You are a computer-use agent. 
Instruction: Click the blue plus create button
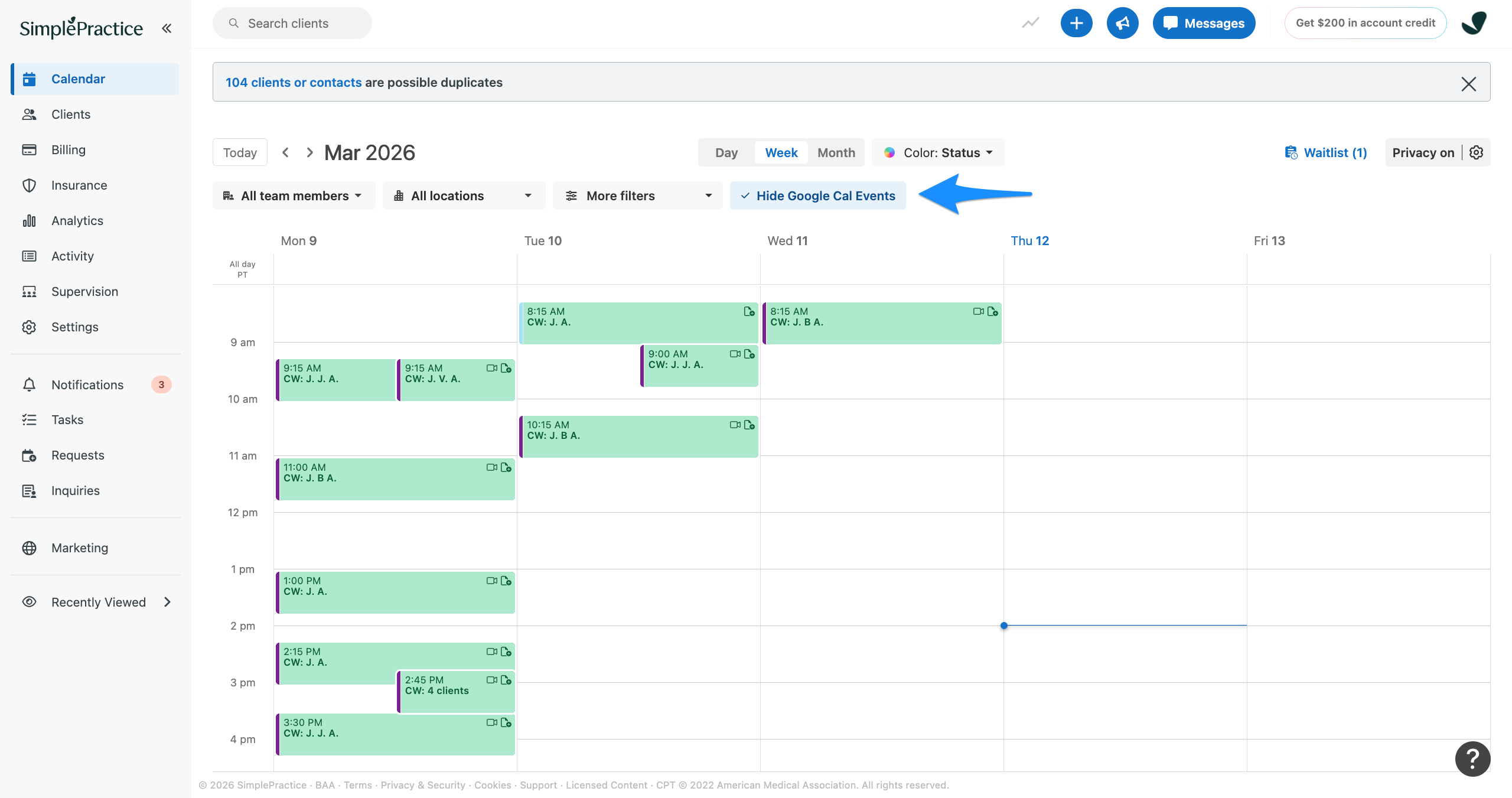pyautogui.click(x=1076, y=23)
